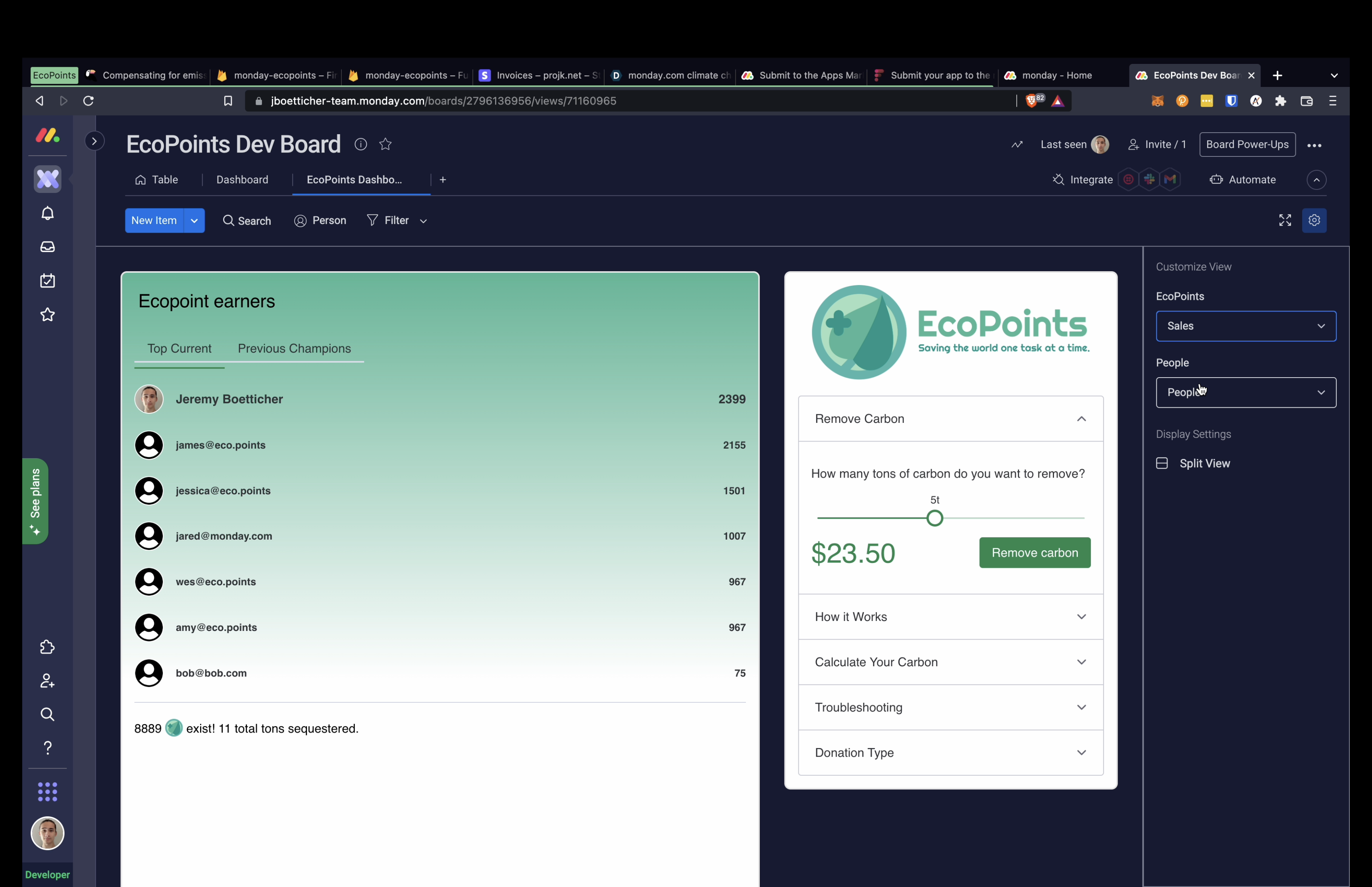
Task: Open the inbox icon in sidebar
Action: (47, 247)
